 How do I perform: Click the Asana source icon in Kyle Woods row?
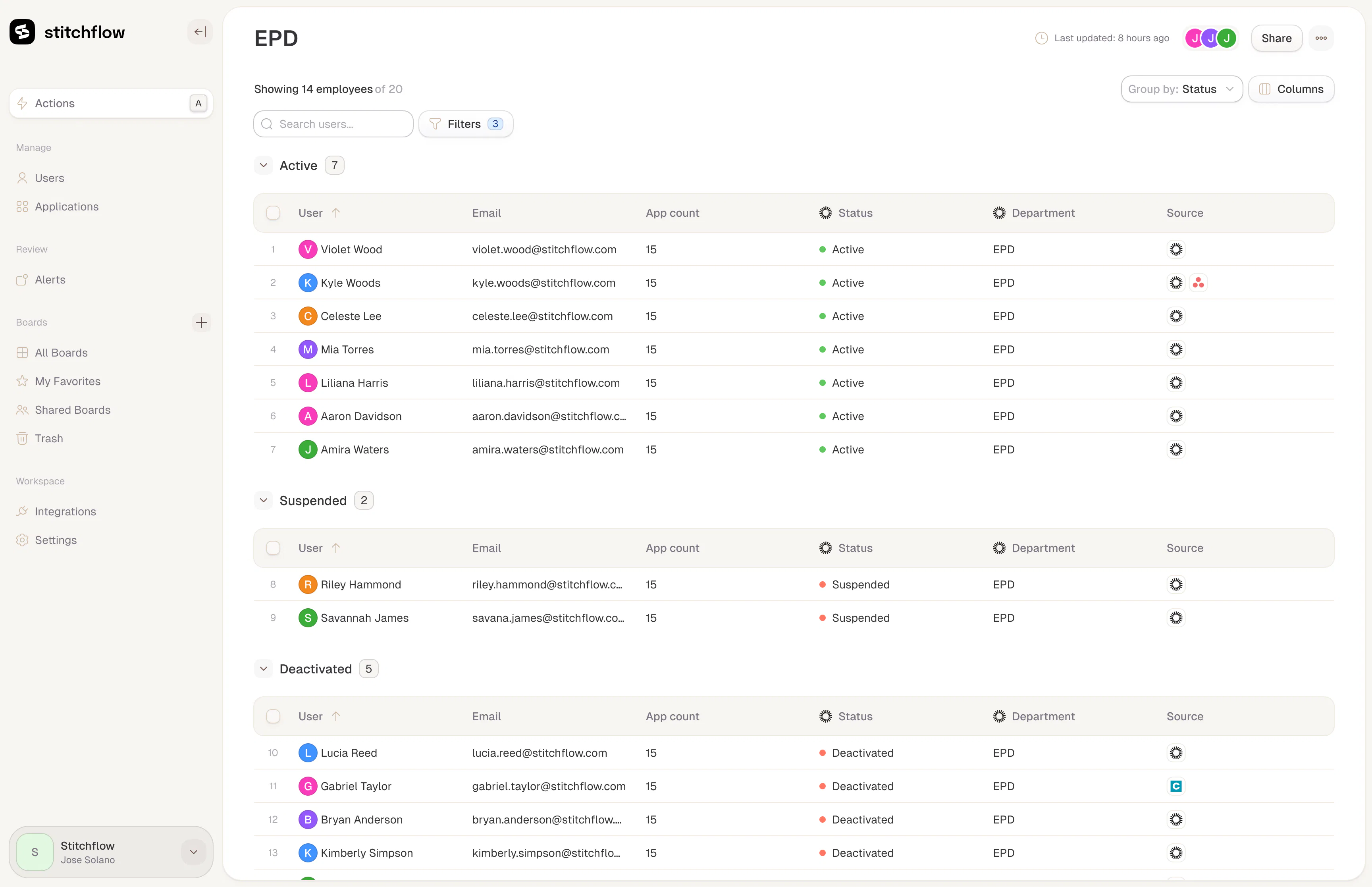[x=1198, y=283]
